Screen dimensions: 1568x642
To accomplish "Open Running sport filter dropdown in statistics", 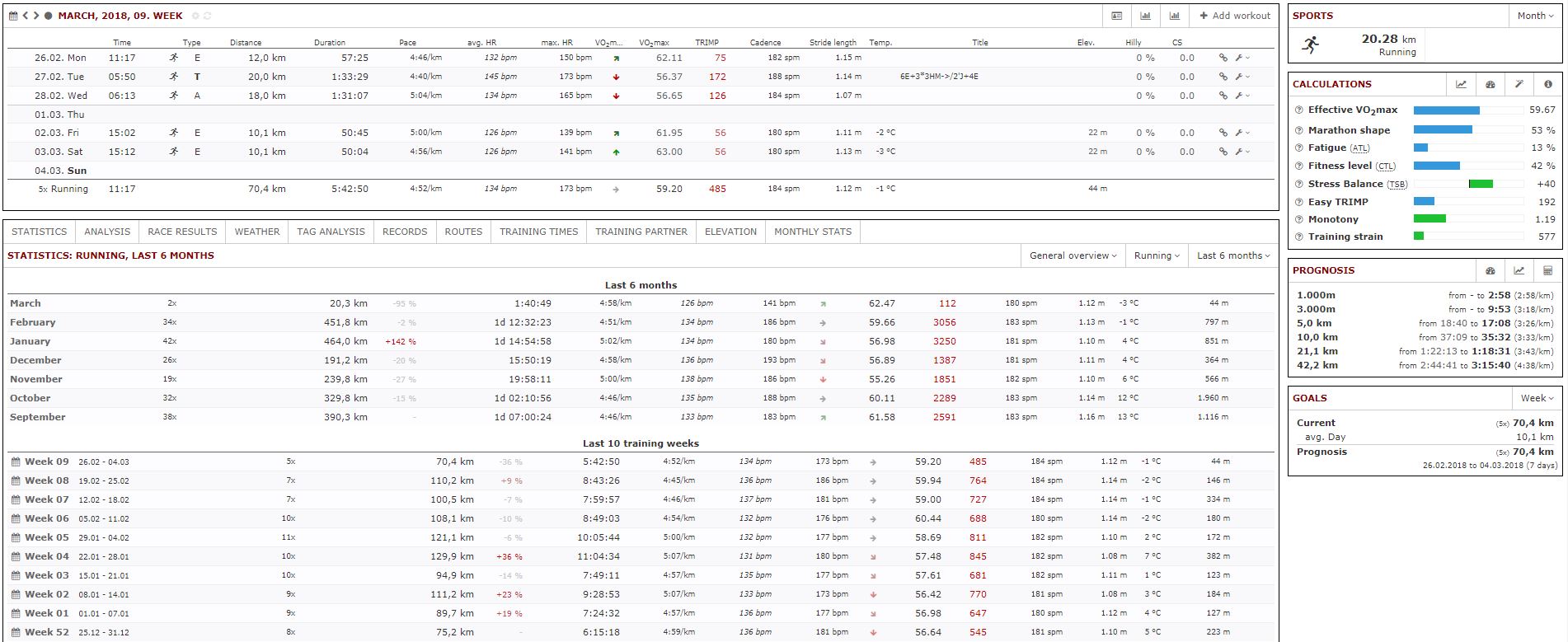I will [x=1157, y=255].
